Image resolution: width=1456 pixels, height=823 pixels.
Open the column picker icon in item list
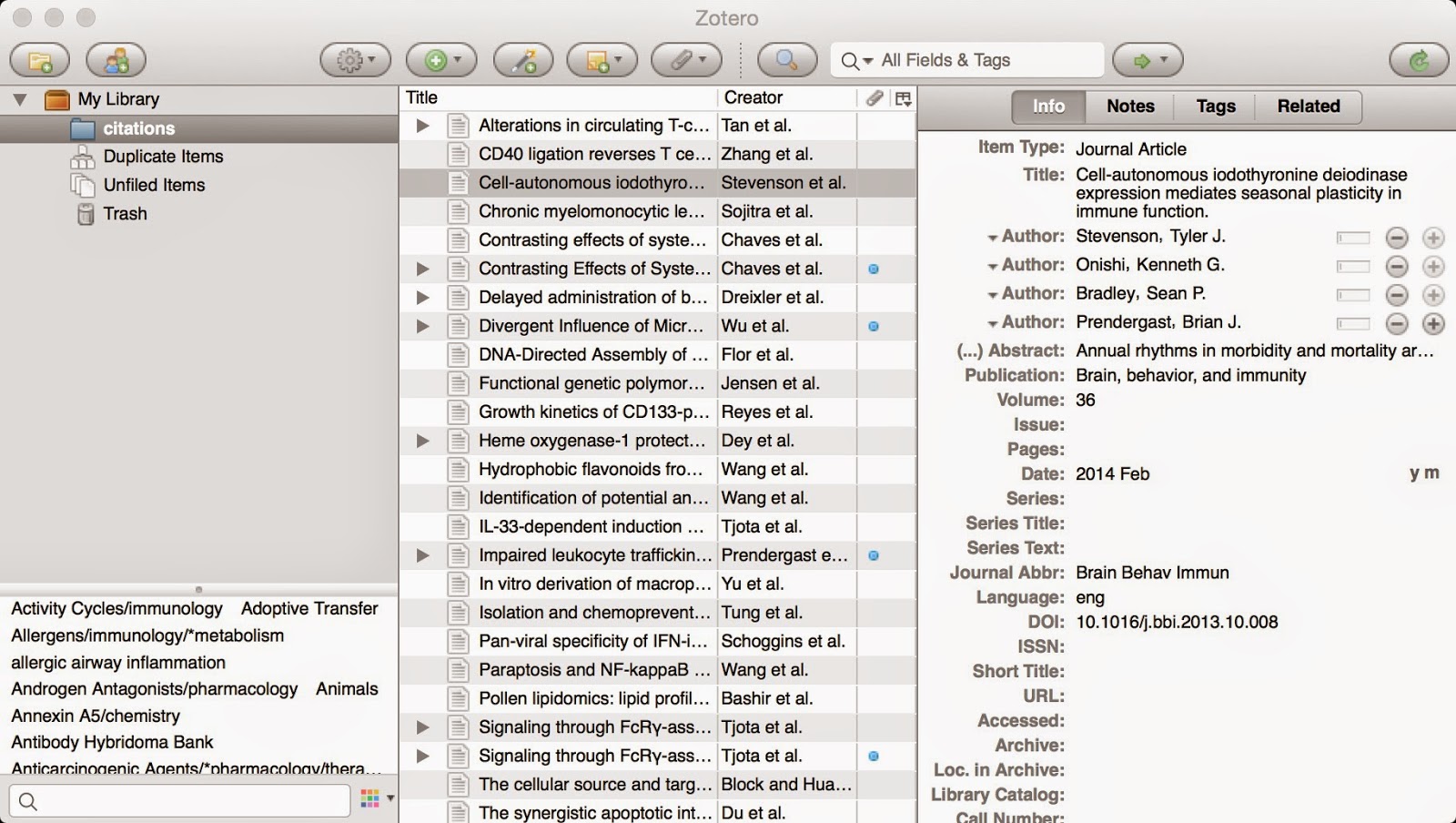click(x=903, y=98)
